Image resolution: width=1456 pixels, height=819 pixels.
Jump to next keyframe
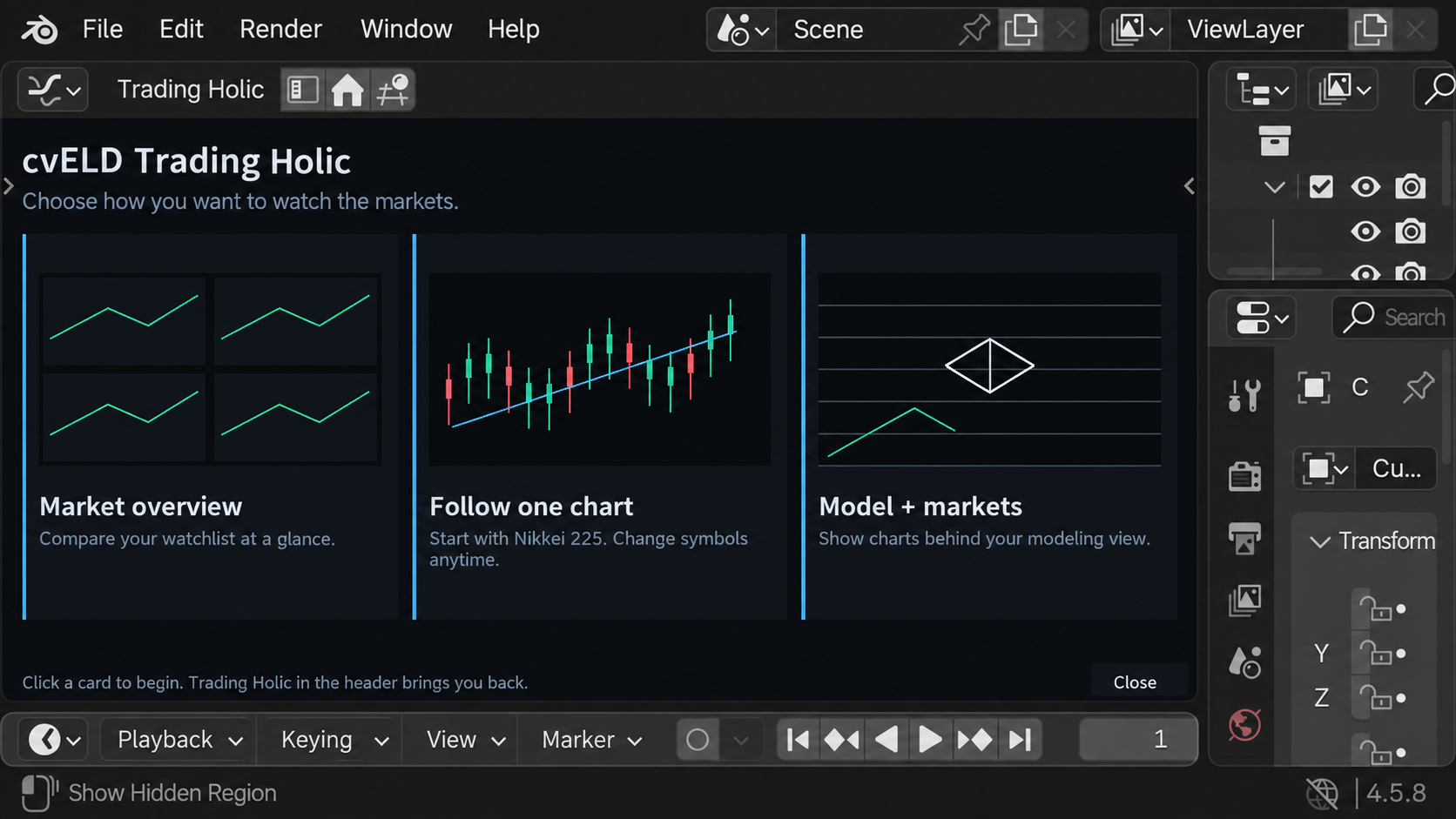(x=975, y=740)
